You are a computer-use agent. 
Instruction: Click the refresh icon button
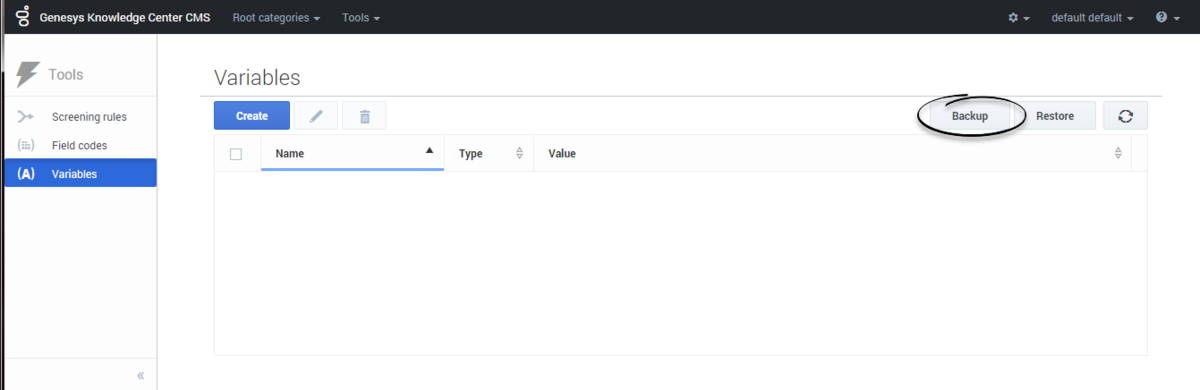coord(1125,116)
